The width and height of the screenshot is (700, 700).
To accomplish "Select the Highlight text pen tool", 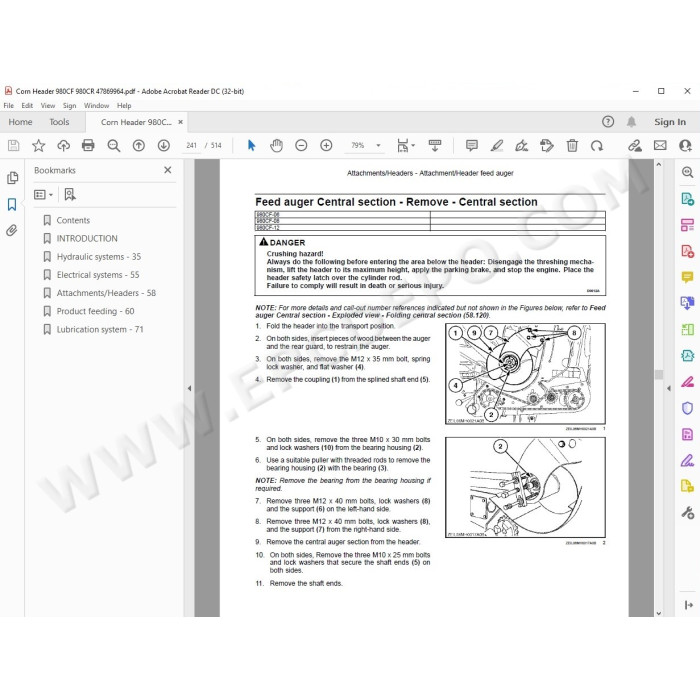I will [496, 145].
